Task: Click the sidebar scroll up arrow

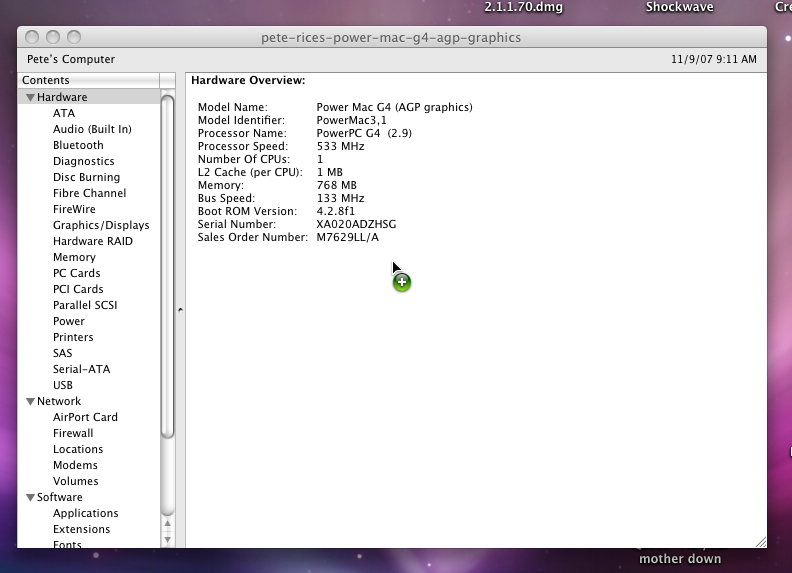Action: [167, 524]
